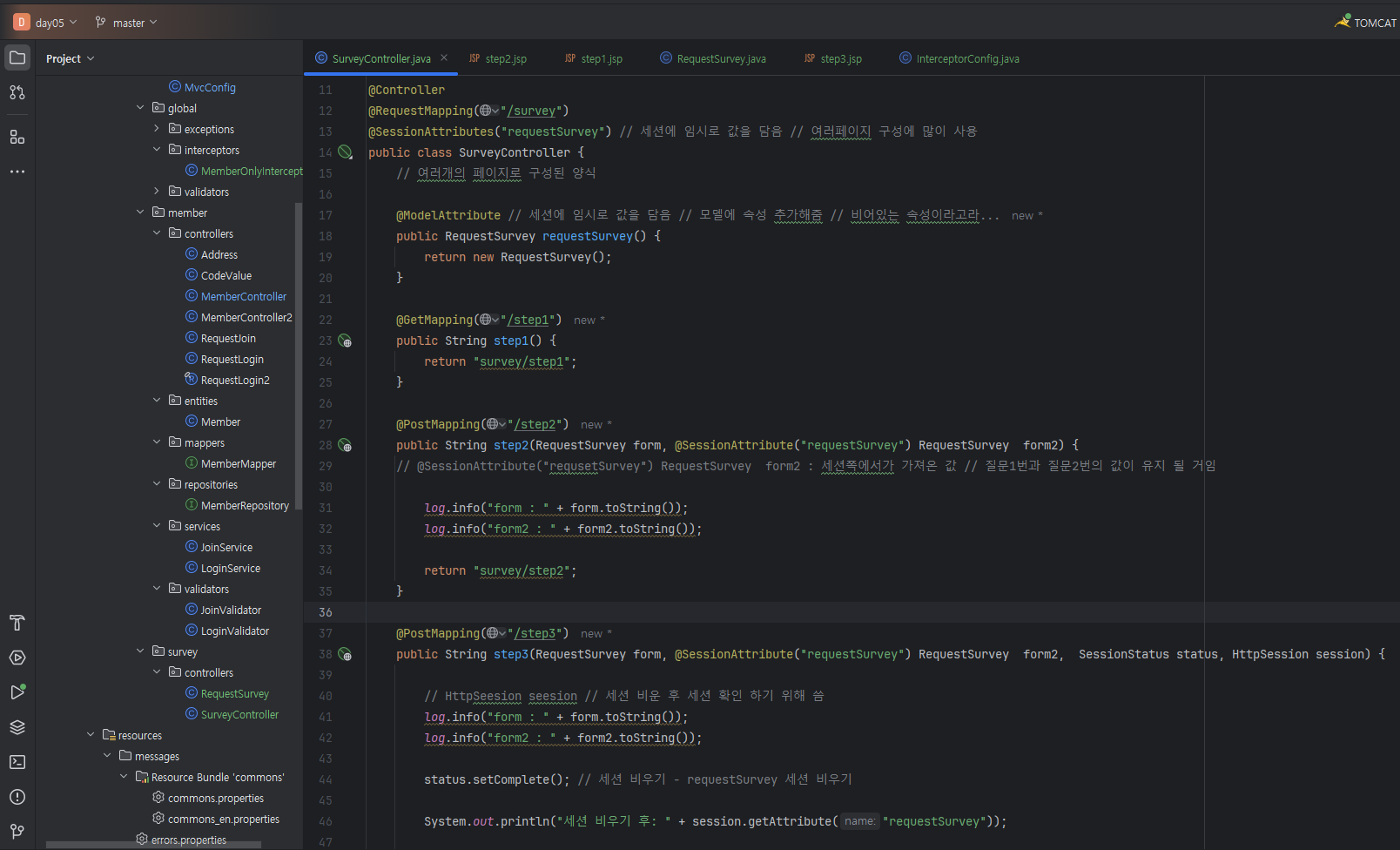This screenshot has width=1400, height=850.
Task: Open the Project tool window icon
Action: coord(17,57)
